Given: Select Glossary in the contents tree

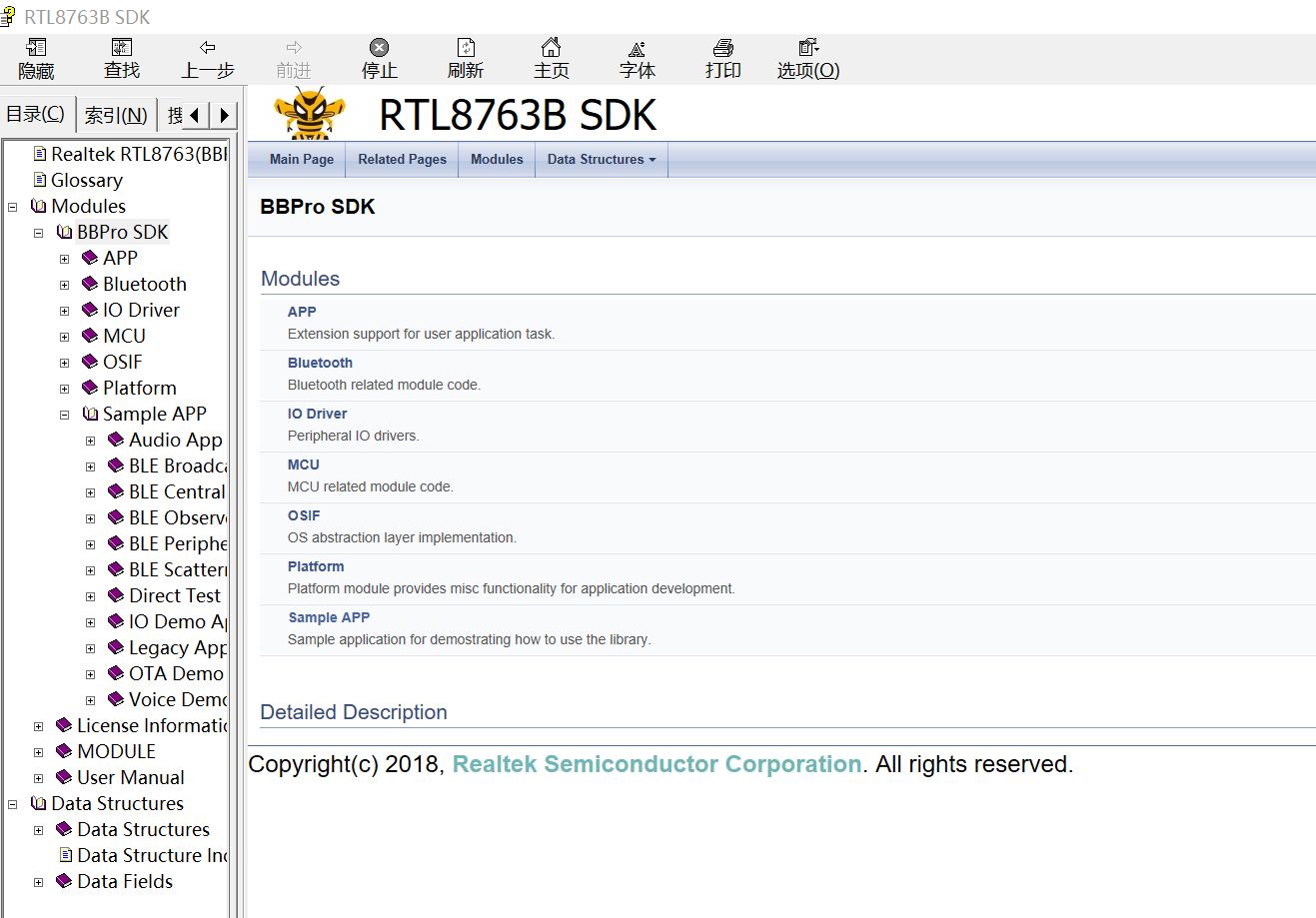Looking at the screenshot, I should tap(87, 180).
